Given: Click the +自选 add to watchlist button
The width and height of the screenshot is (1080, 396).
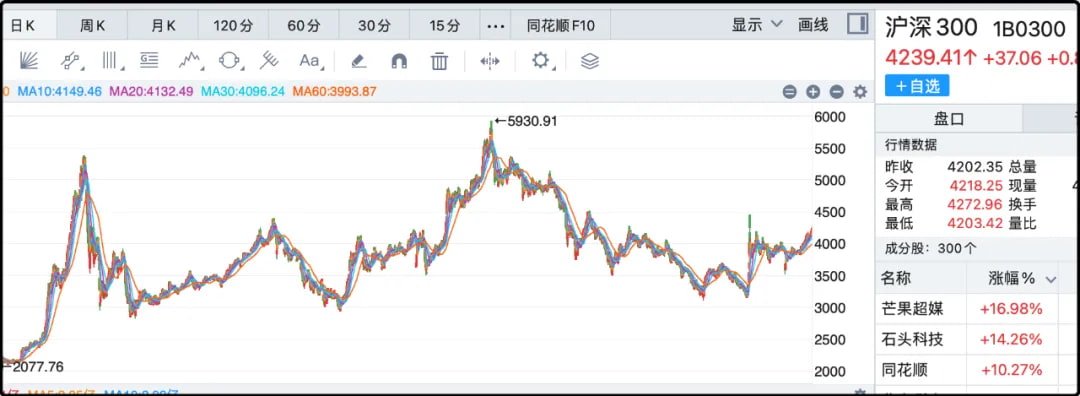Looking at the screenshot, I should point(917,85).
